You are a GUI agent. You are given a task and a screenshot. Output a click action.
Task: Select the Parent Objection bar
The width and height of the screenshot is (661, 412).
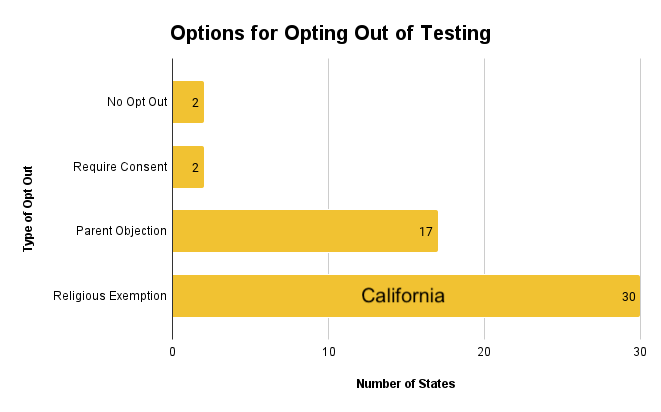click(305, 231)
